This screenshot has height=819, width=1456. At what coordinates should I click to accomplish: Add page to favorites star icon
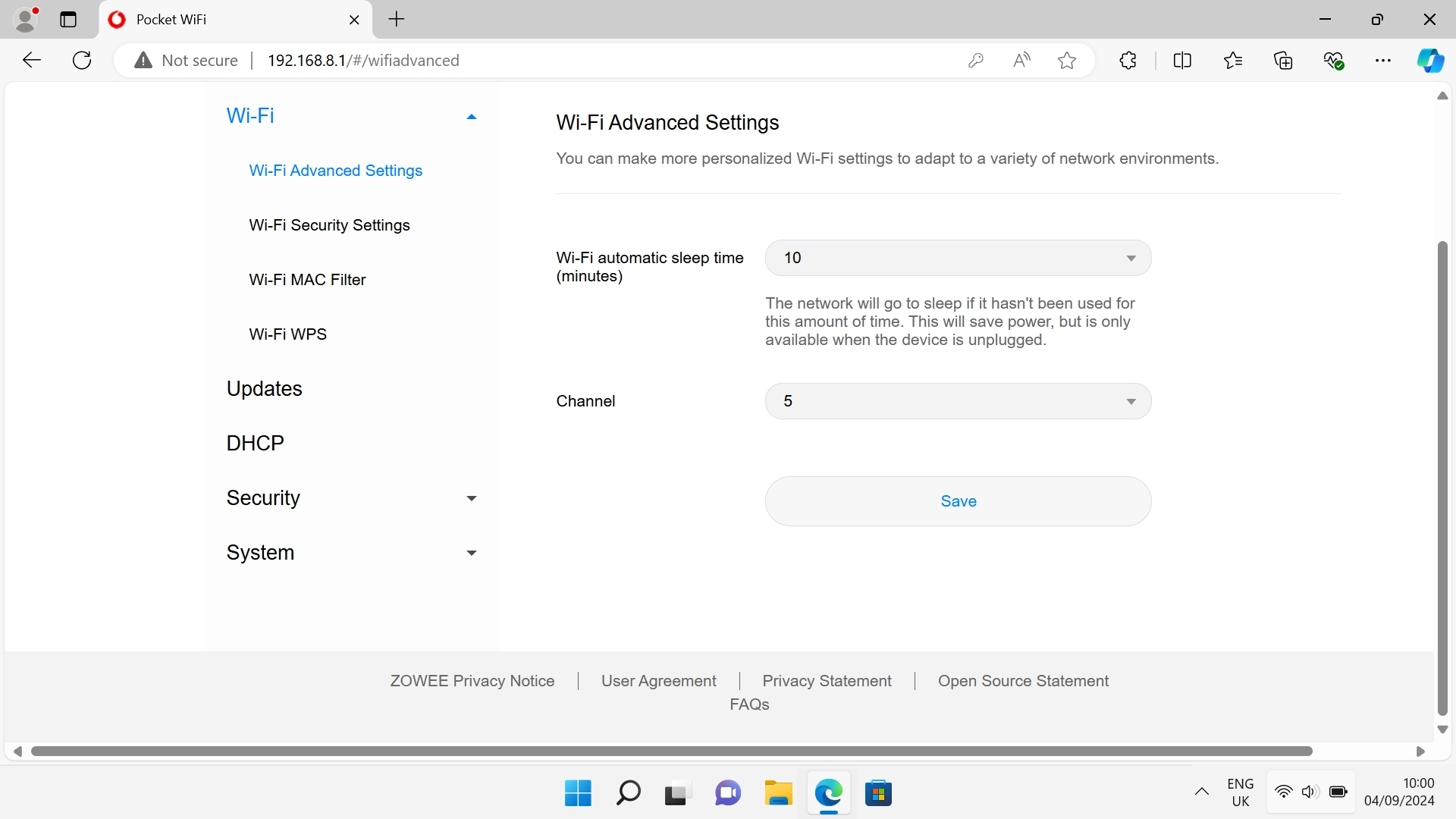[x=1067, y=61]
